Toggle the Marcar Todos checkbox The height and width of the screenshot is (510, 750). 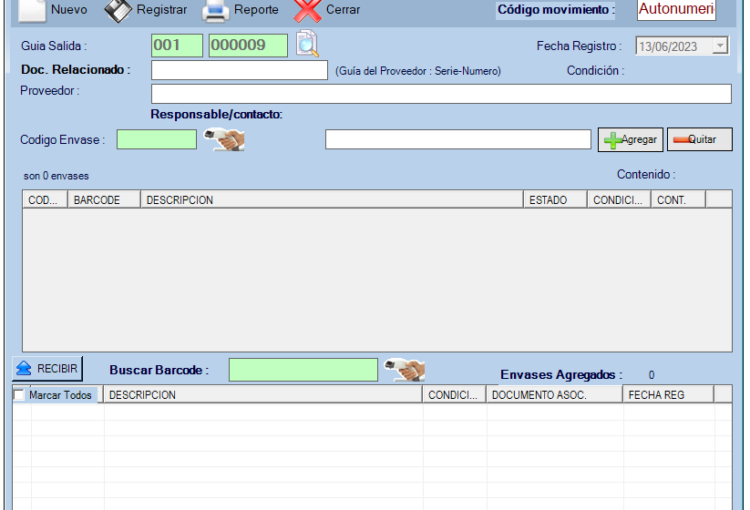click(20, 395)
